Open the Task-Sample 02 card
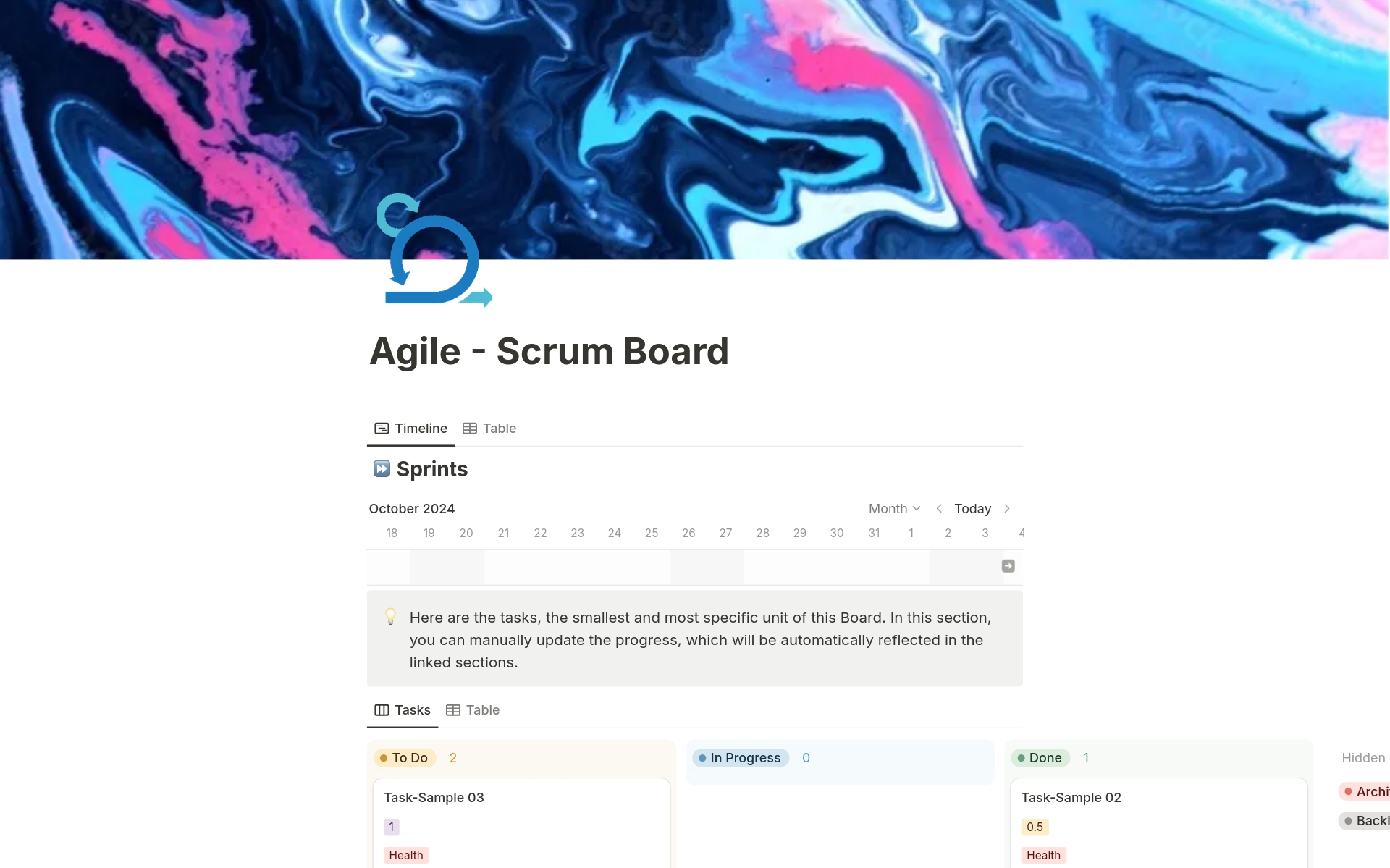This screenshot has height=868, width=1390. point(1071,797)
